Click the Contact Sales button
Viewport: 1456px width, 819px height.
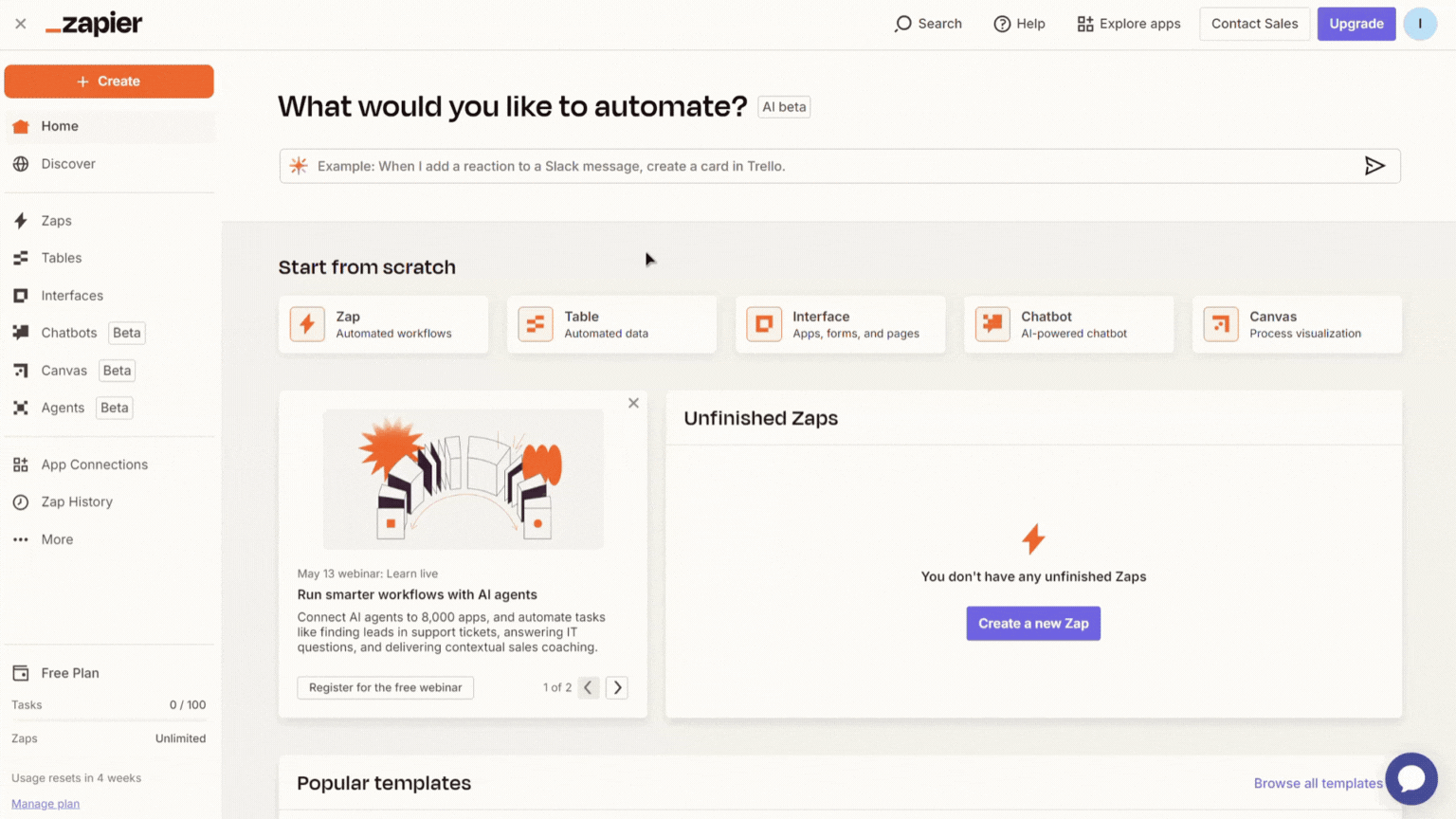click(x=1254, y=24)
